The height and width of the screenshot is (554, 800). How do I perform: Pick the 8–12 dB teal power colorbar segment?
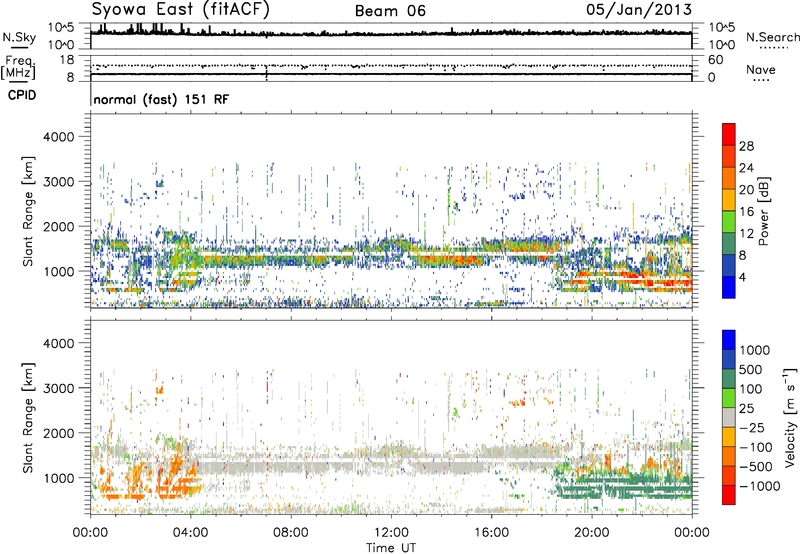729,244
